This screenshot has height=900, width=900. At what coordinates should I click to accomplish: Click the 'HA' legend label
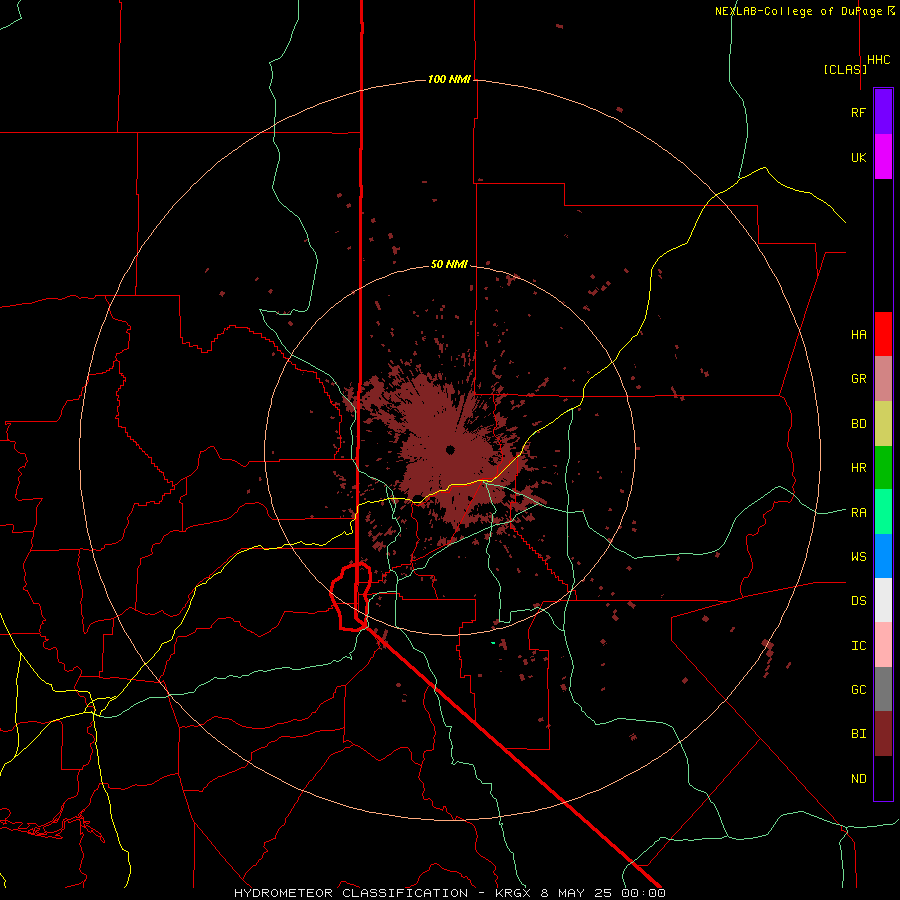858,335
